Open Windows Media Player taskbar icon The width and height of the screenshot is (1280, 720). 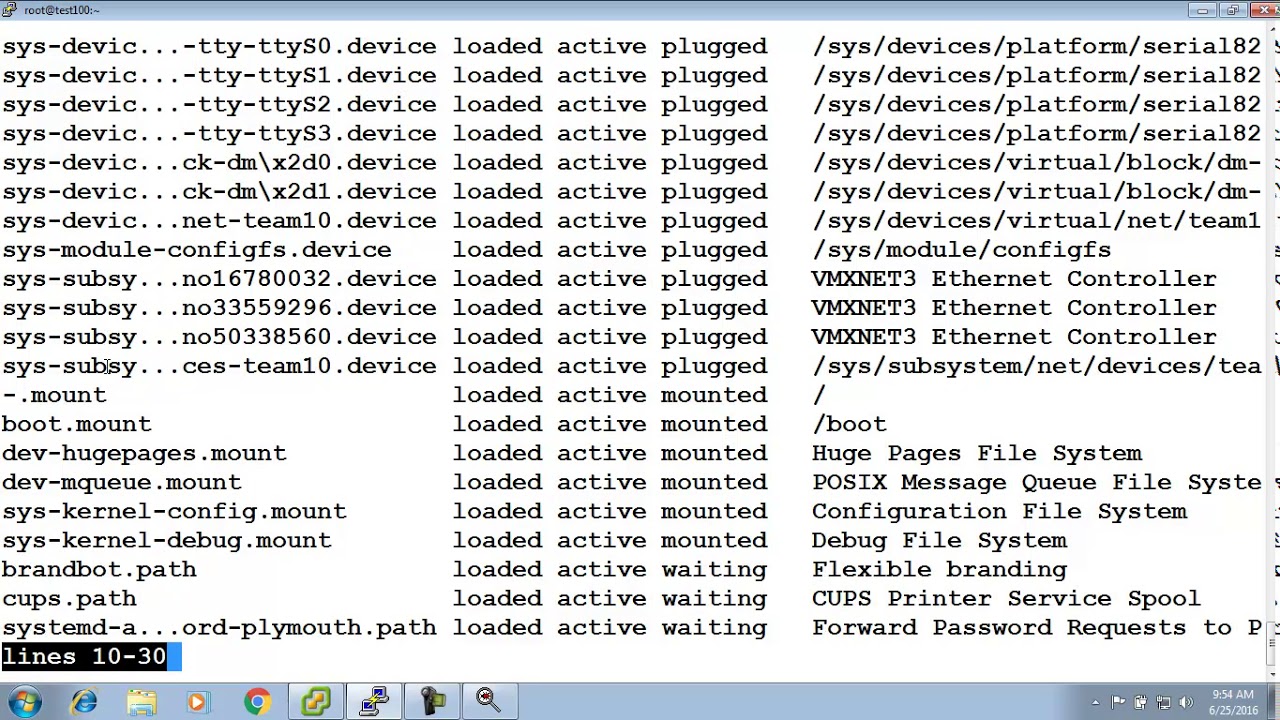click(198, 702)
